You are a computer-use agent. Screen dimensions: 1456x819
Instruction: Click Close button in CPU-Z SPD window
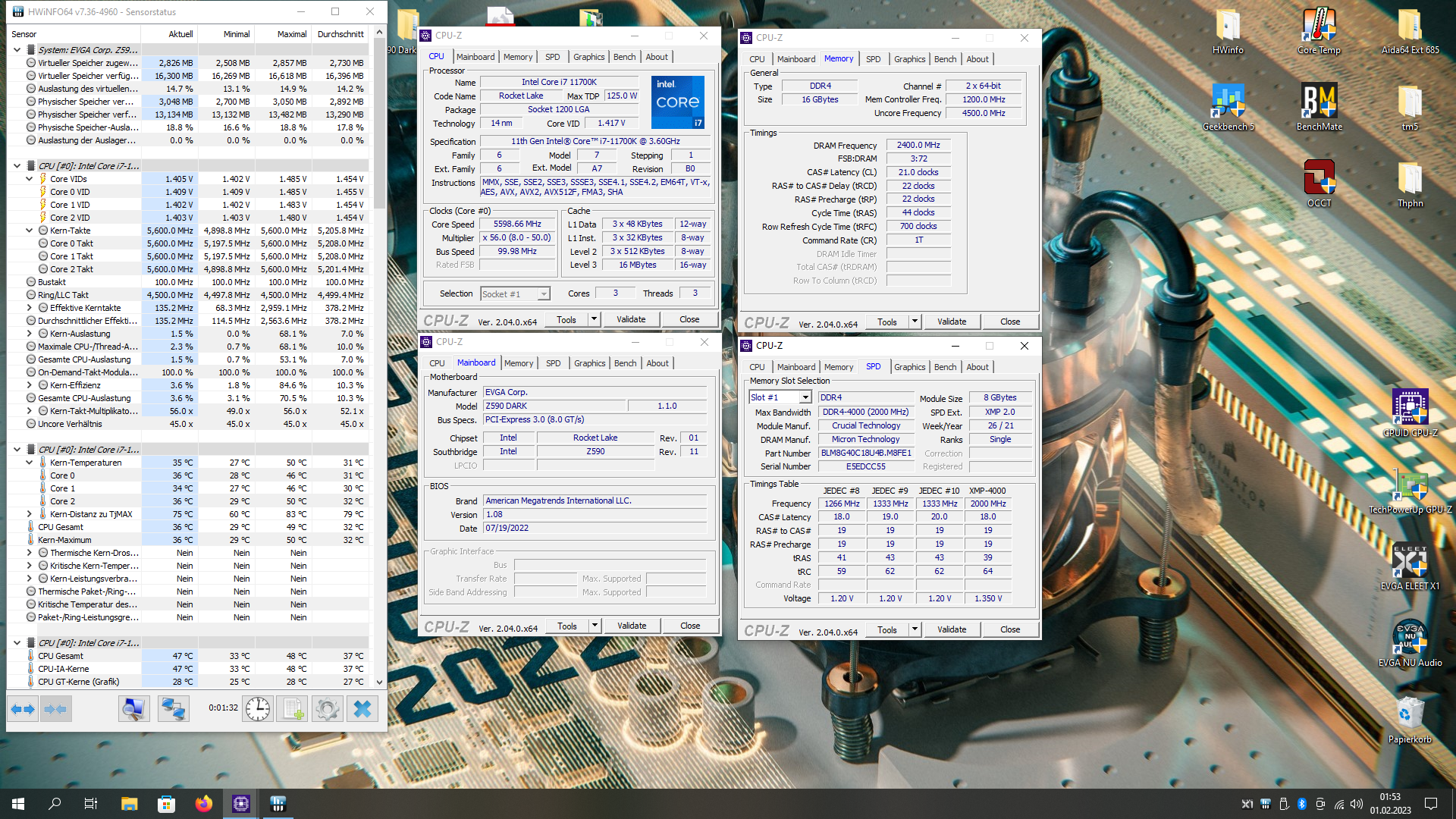(x=1010, y=629)
